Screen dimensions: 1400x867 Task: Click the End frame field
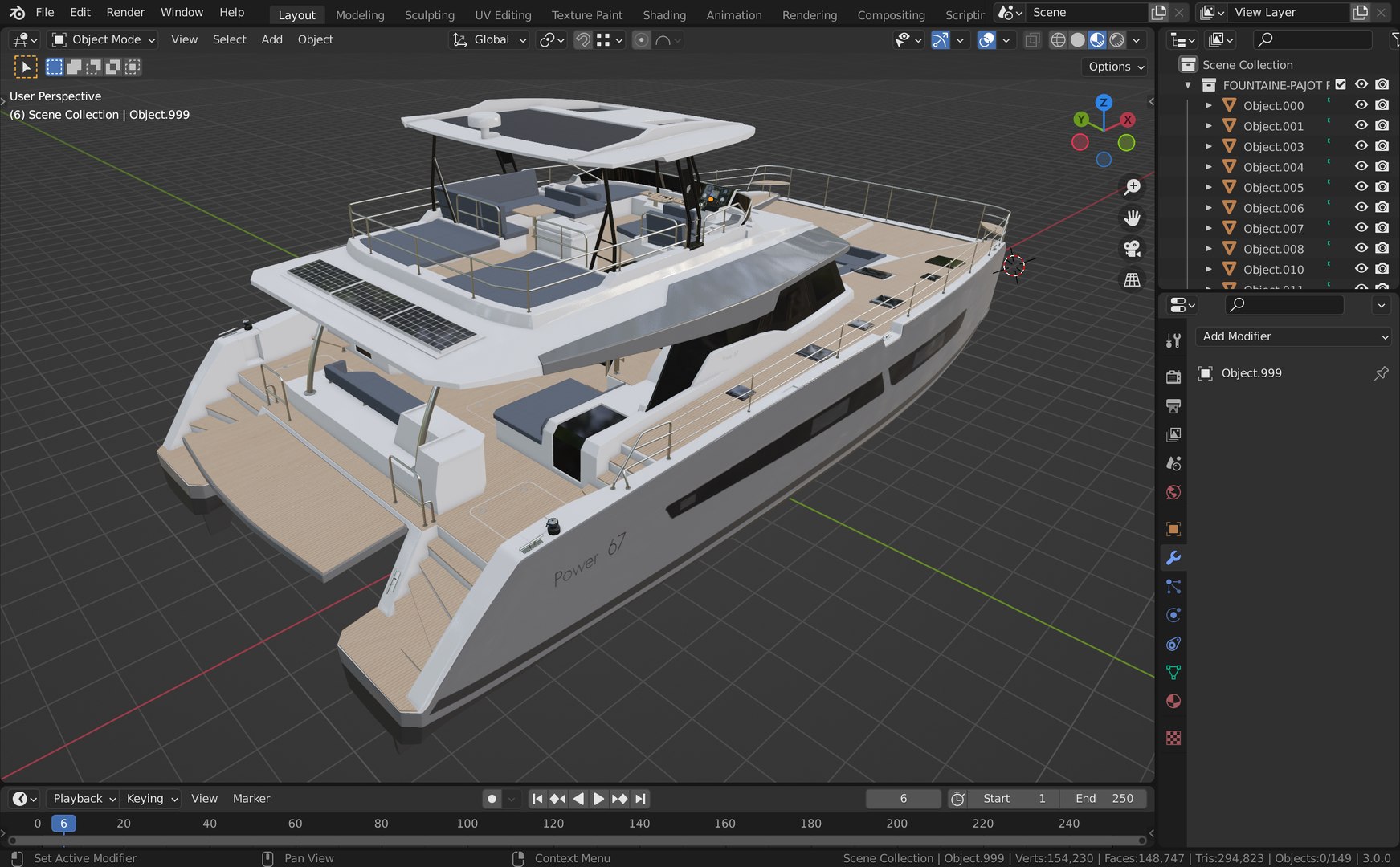tap(1104, 799)
